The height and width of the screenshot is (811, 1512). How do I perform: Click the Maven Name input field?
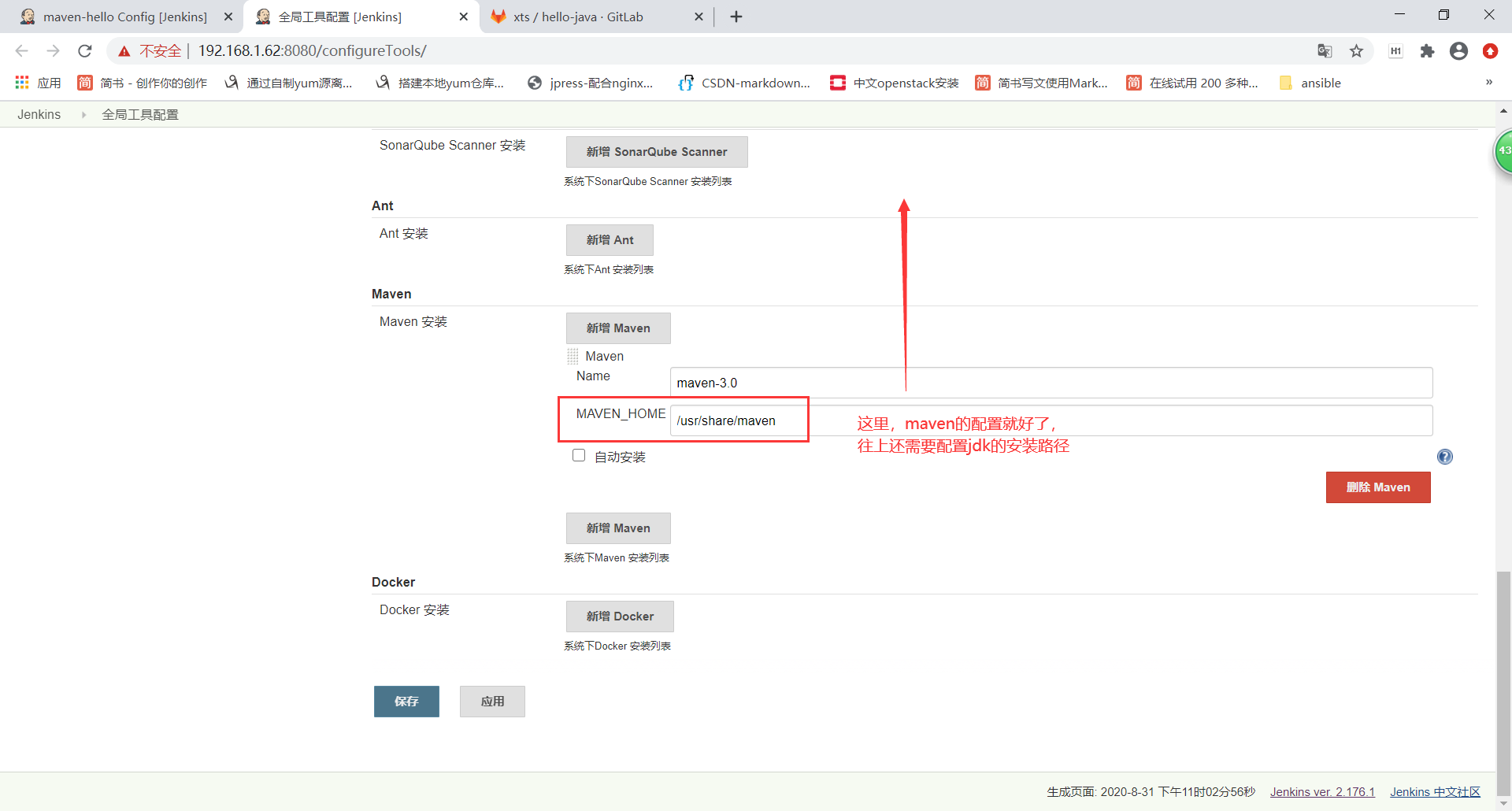pyautogui.click(x=1051, y=383)
